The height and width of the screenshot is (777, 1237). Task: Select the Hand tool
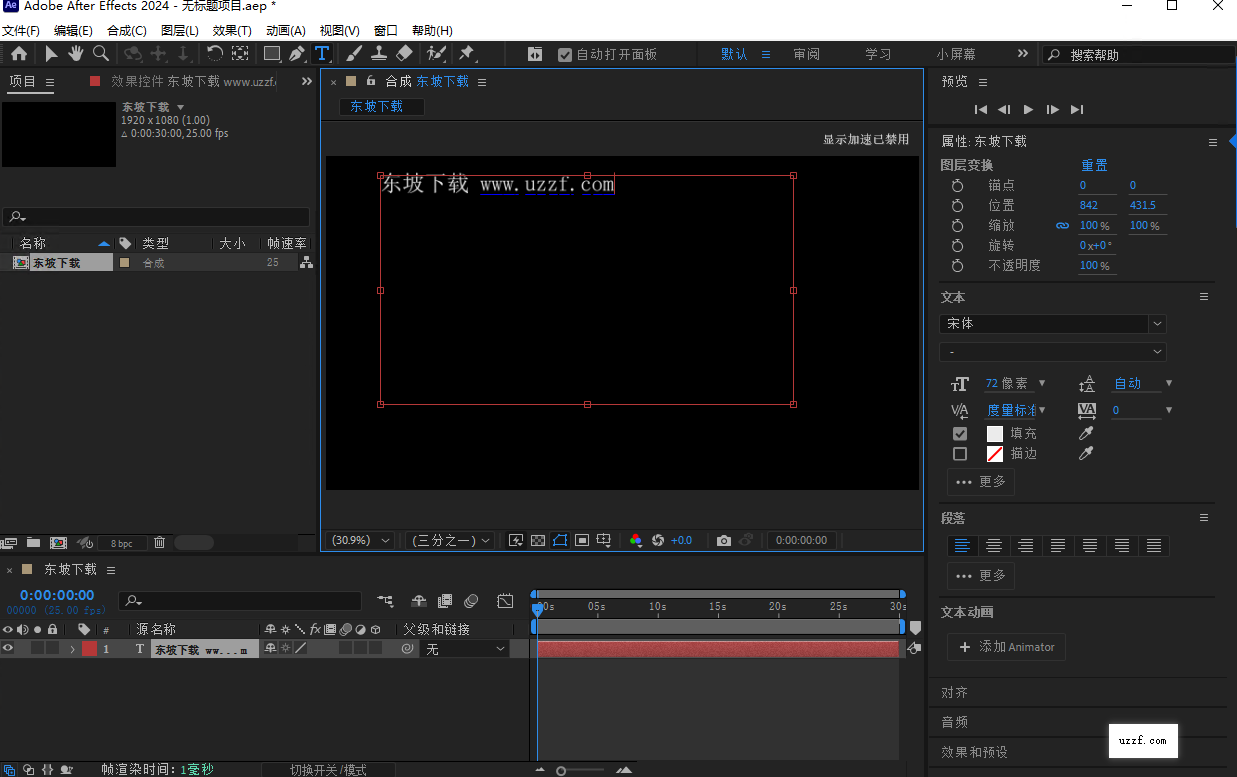pyautogui.click(x=75, y=53)
